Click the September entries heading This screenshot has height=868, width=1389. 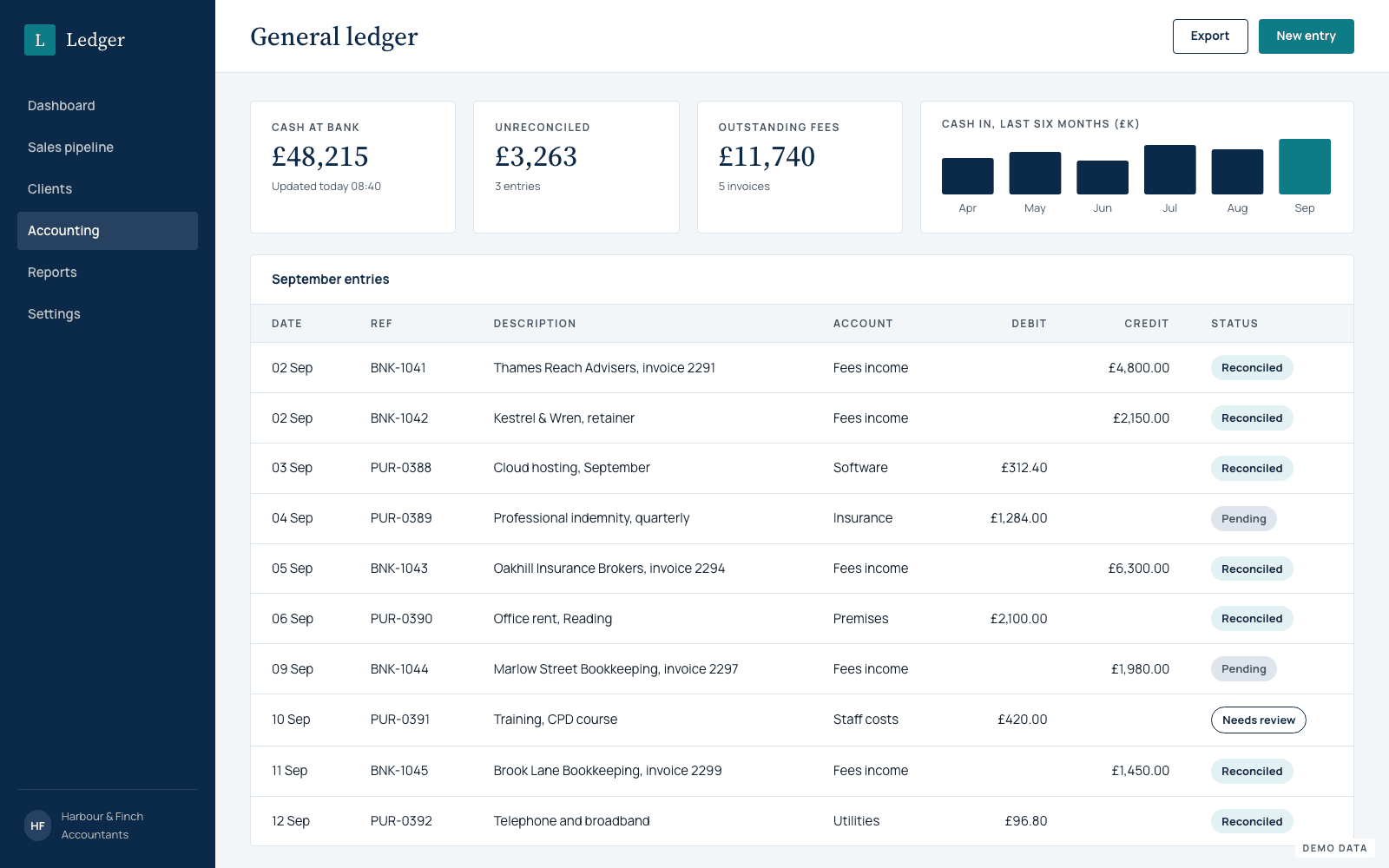point(331,279)
